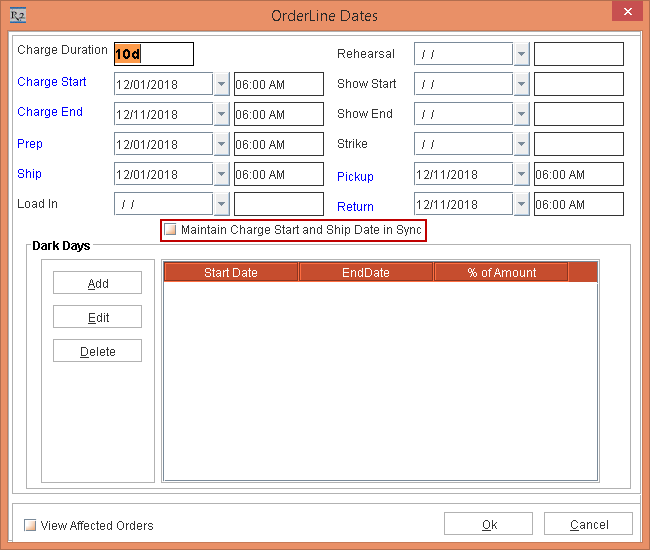The height and width of the screenshot is (550, 650).
Task: Toggle the View Affected Orders checkbox
Action: coord(30,525)
